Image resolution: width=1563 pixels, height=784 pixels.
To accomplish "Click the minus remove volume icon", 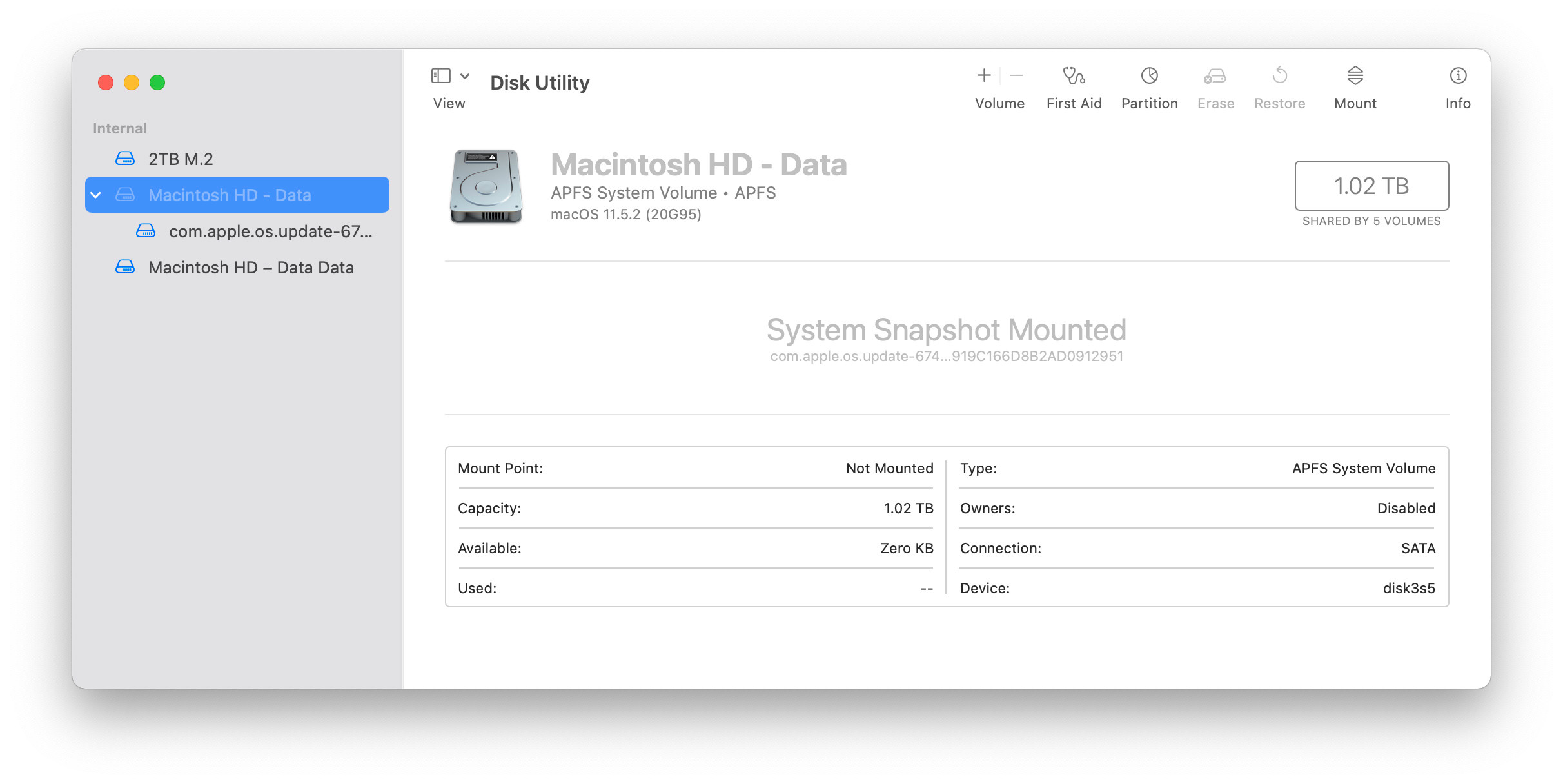I will [x=1016, y=76].
